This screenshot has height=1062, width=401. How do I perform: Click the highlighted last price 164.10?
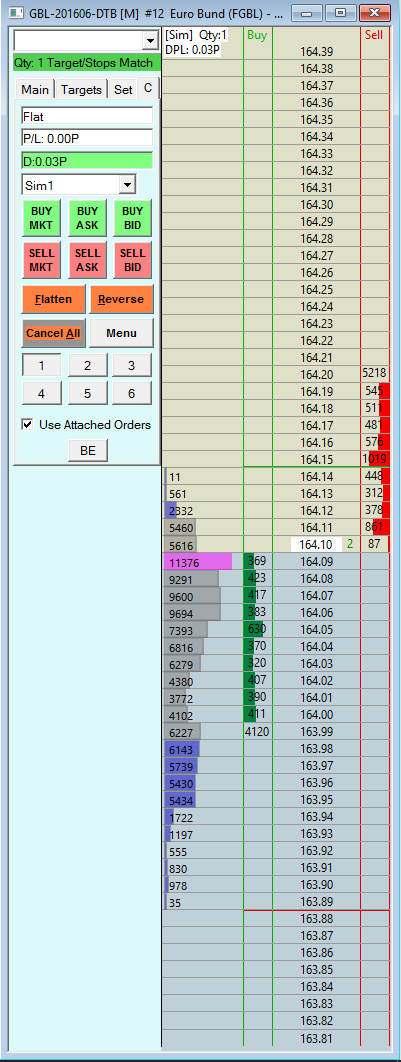316,544
